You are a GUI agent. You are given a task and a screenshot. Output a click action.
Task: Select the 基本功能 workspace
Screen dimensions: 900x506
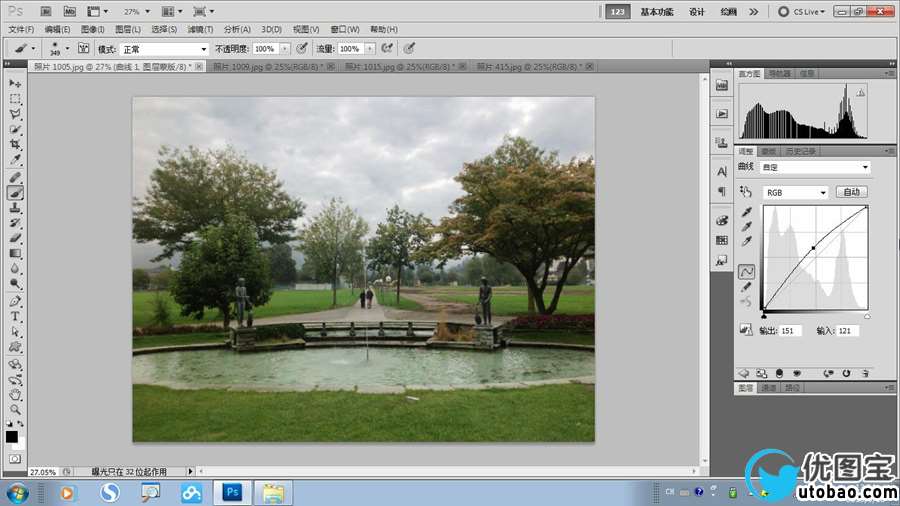pyautogui.click(x=657, y=11)
